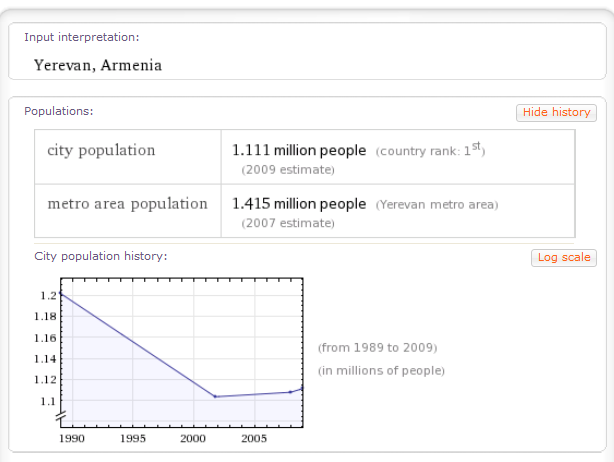
Task: Click the 1995 x-axis label
Action: tap(133, 438)
